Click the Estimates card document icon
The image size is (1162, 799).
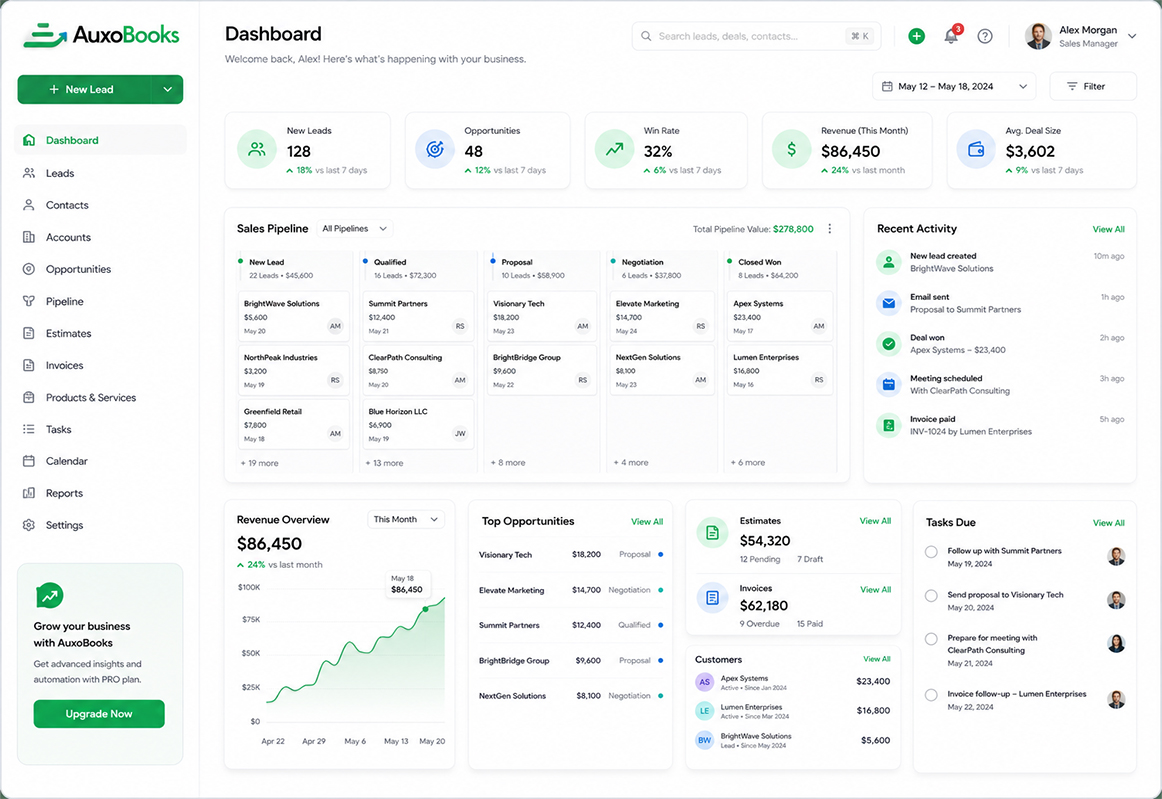pyautogui.click(x=712, y=532)
